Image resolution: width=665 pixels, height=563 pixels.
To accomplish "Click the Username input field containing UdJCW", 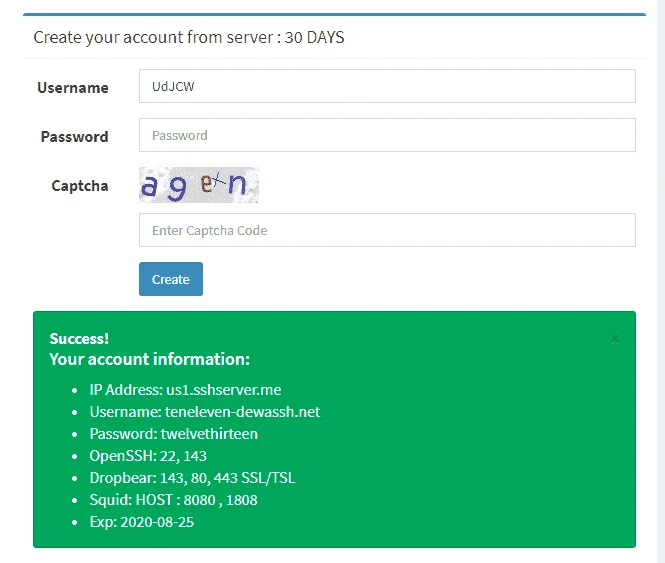I will coord(387,86).
